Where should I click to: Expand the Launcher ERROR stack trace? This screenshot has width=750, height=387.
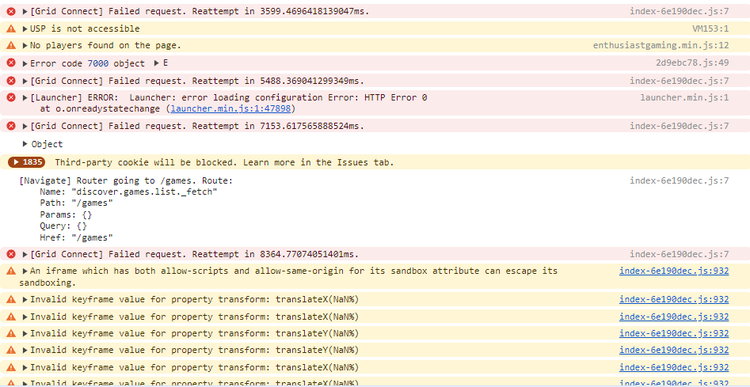coord(25,98)
